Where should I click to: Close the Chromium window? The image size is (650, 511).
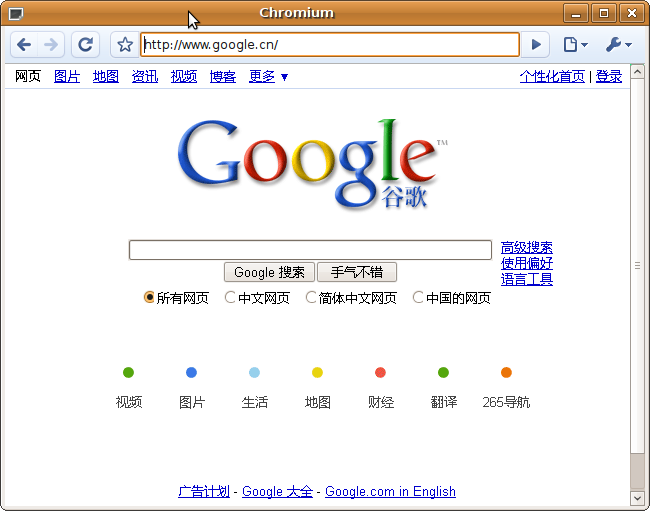click(x=631, y=14)
